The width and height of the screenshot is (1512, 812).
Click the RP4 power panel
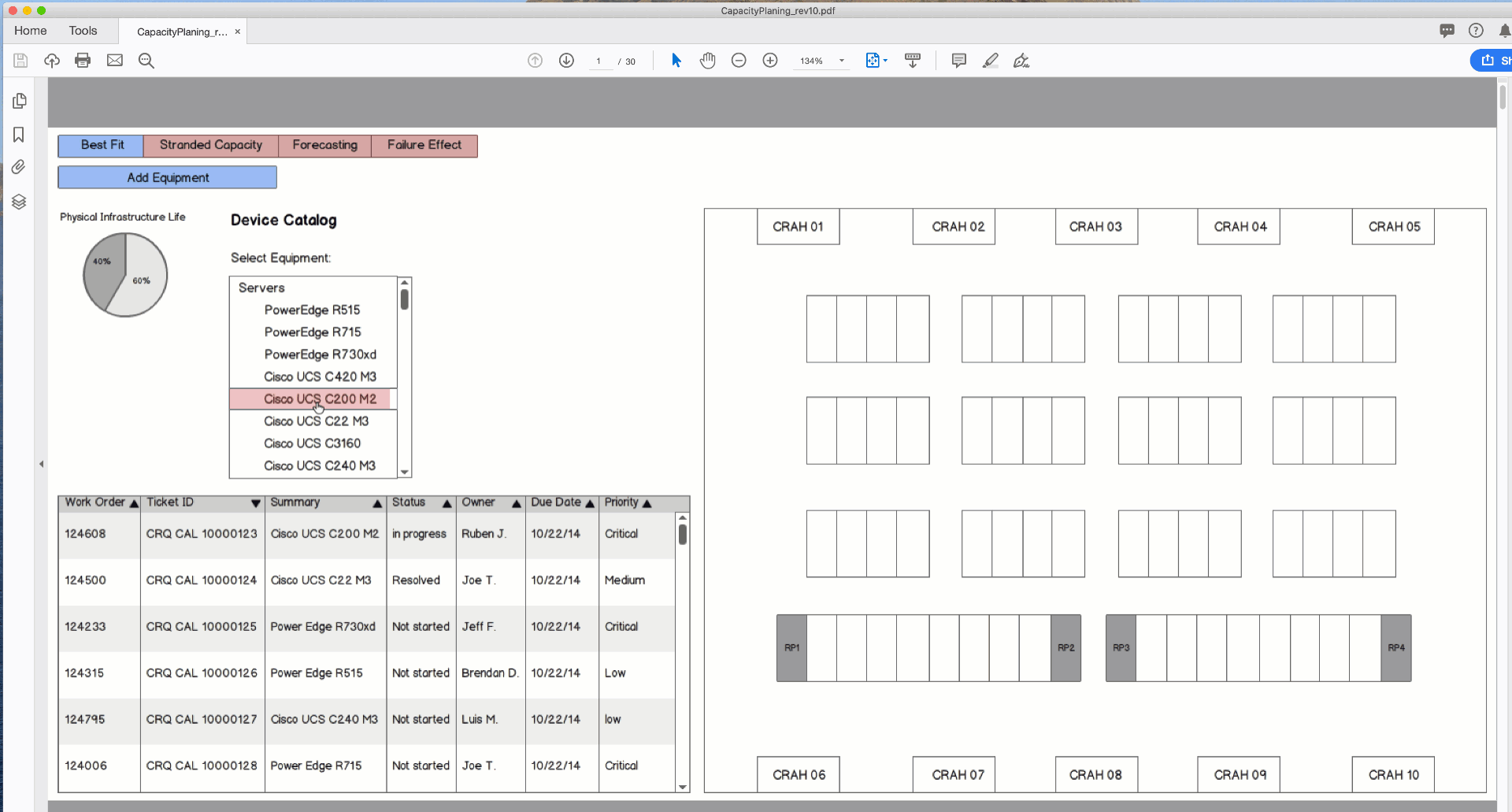pyautogui.click(x=1396, y=647)
